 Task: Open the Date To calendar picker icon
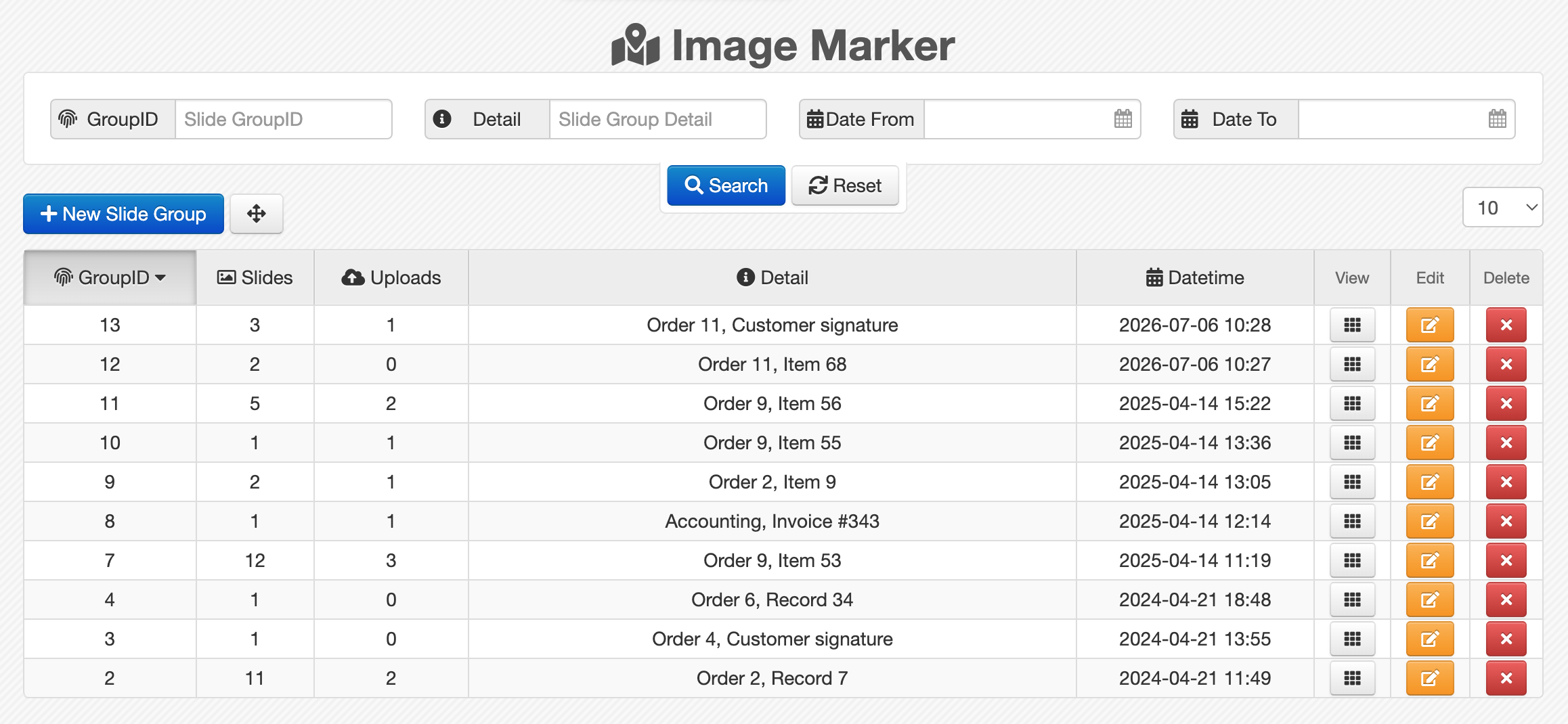(1497, 119)
